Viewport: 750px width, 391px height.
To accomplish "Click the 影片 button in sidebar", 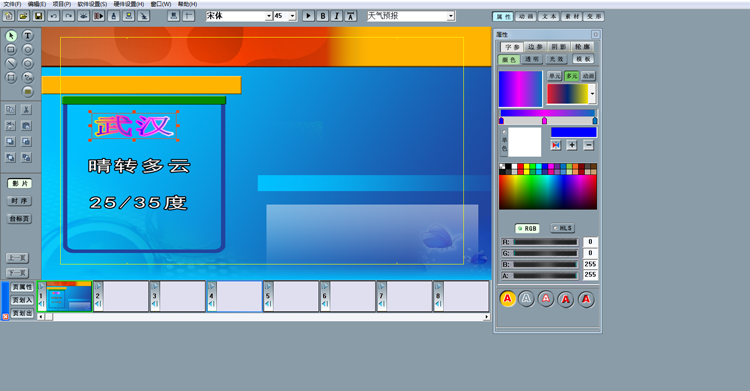I will 20,184.
